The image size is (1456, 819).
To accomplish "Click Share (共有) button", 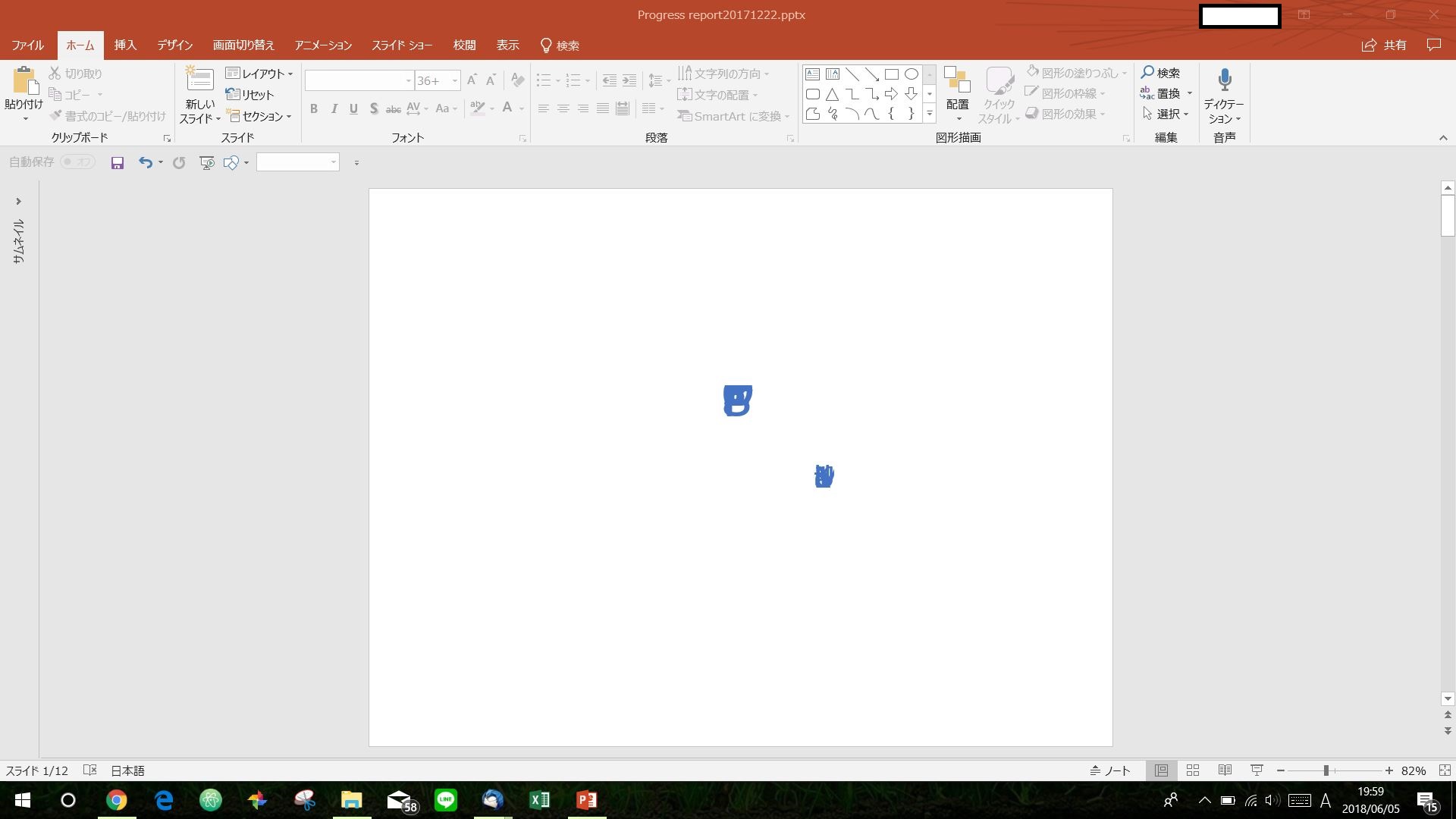I will (x=1384, y=45).
